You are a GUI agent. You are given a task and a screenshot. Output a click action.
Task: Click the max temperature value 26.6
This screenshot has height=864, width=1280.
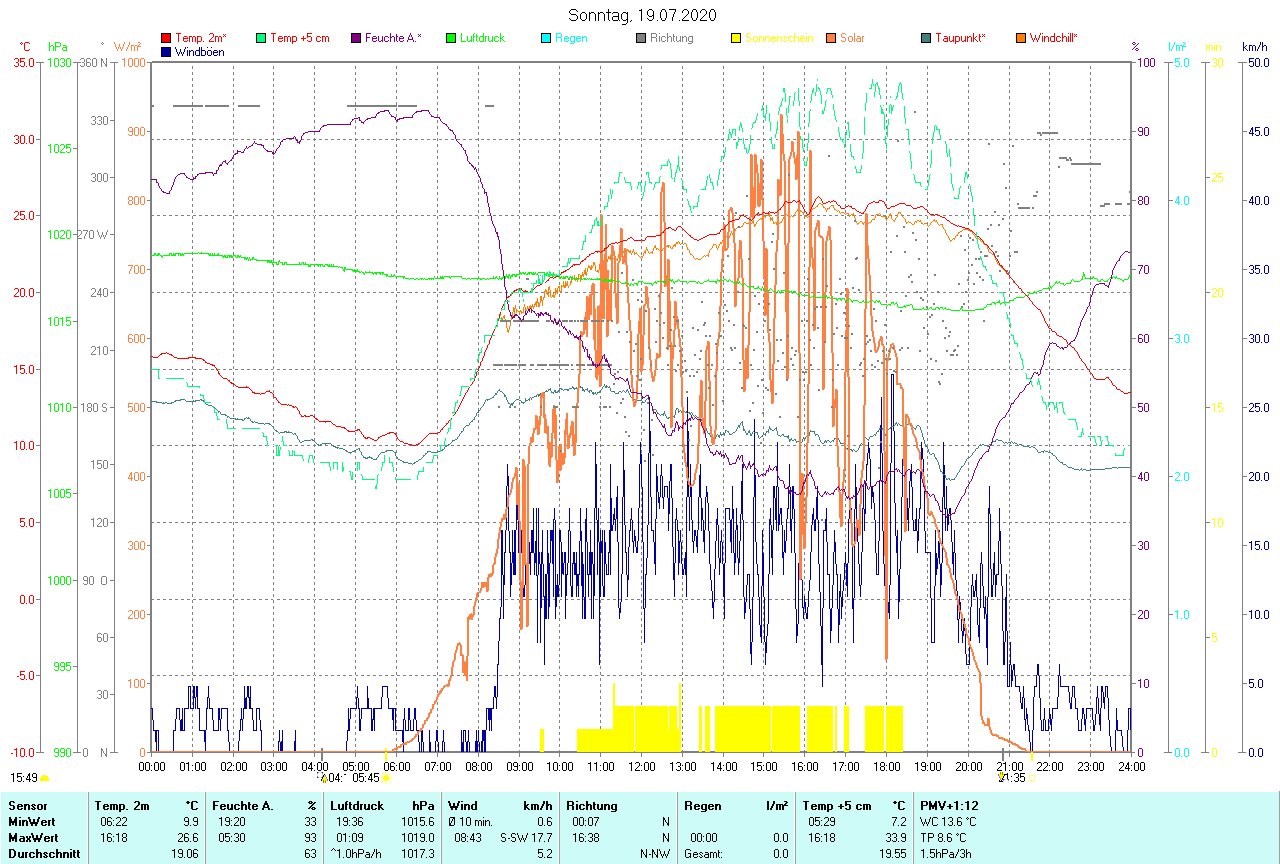187,837
